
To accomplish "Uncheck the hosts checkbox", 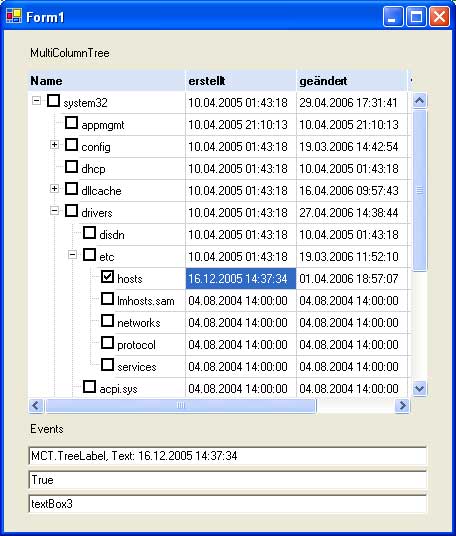I will tap(107, 277).
